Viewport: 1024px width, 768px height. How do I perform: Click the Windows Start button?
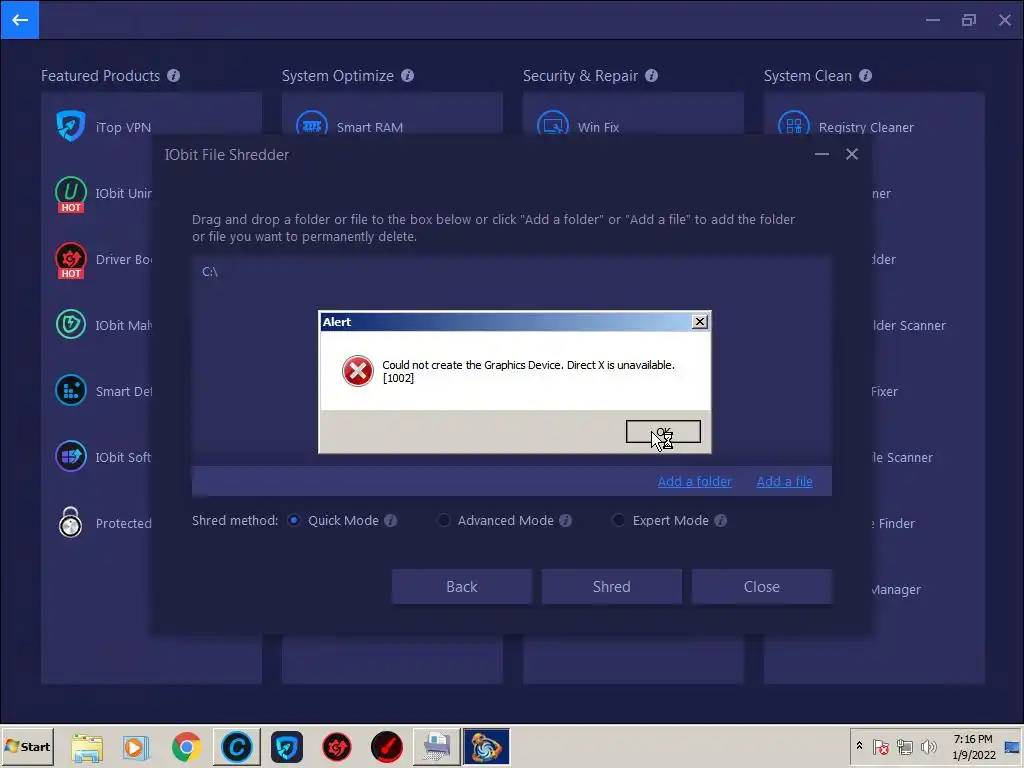click(27, 746)
